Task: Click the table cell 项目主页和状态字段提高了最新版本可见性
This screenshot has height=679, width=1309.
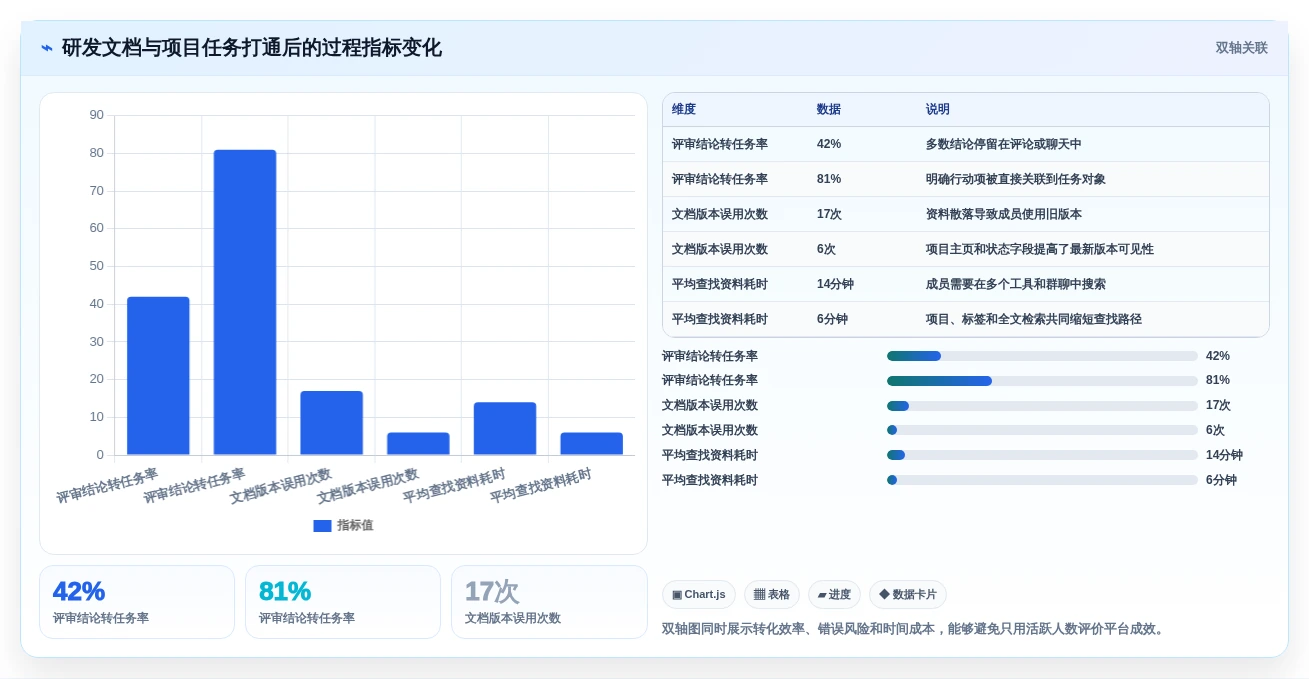Action: pos(1040,249)
